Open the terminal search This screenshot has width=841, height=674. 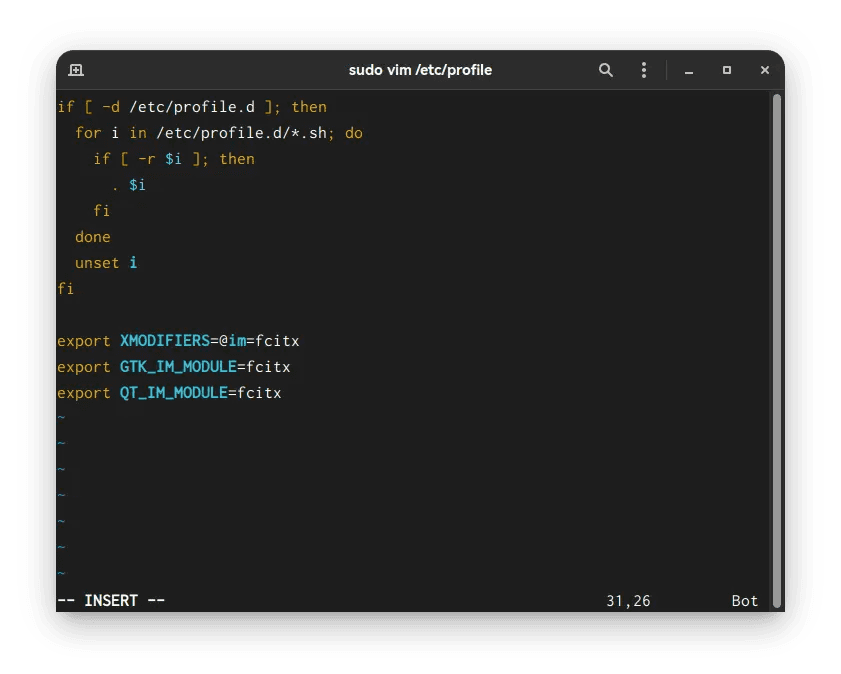(606, 70)
